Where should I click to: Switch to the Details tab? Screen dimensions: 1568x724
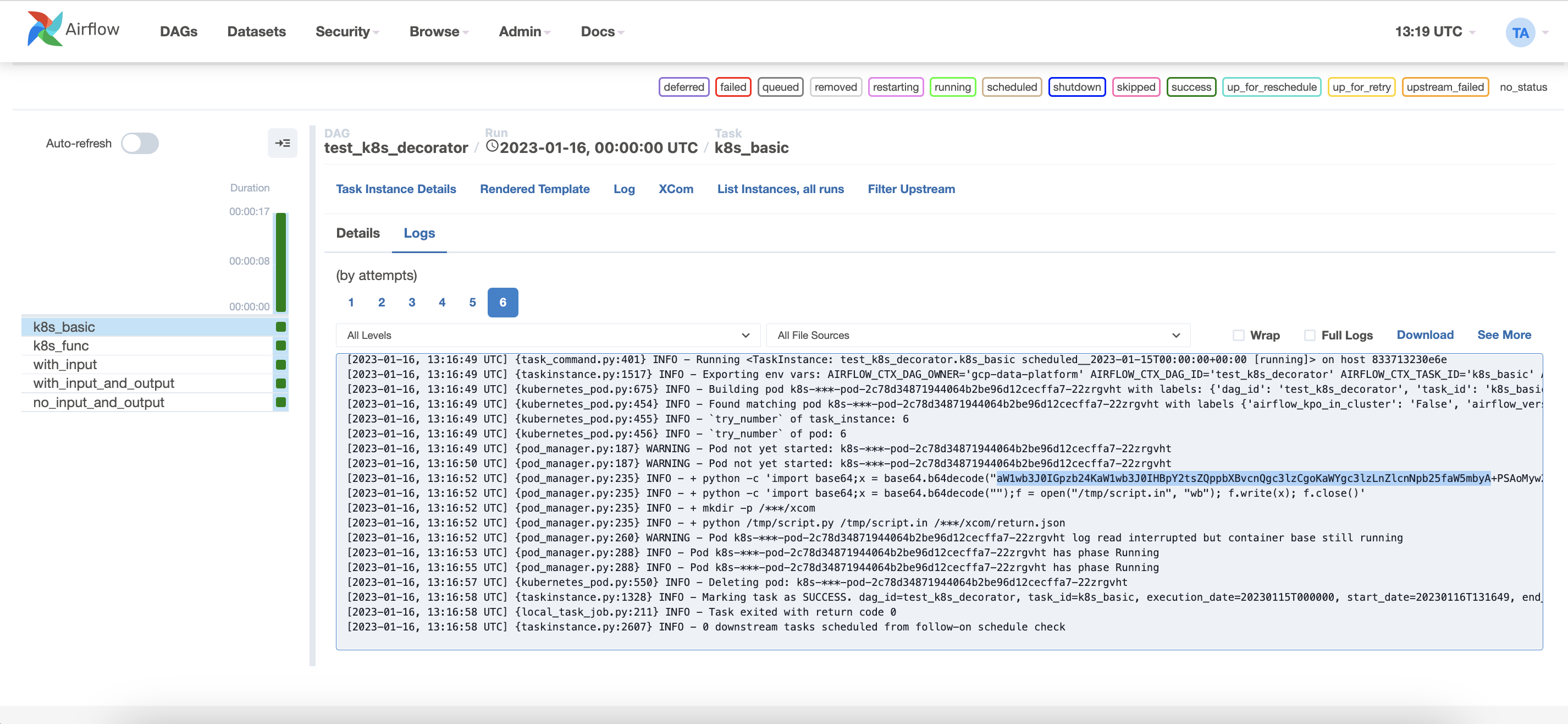357,233
